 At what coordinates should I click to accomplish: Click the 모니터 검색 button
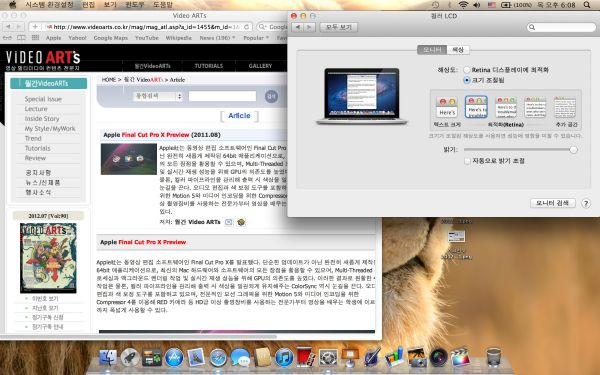click(x=553, y=203)
